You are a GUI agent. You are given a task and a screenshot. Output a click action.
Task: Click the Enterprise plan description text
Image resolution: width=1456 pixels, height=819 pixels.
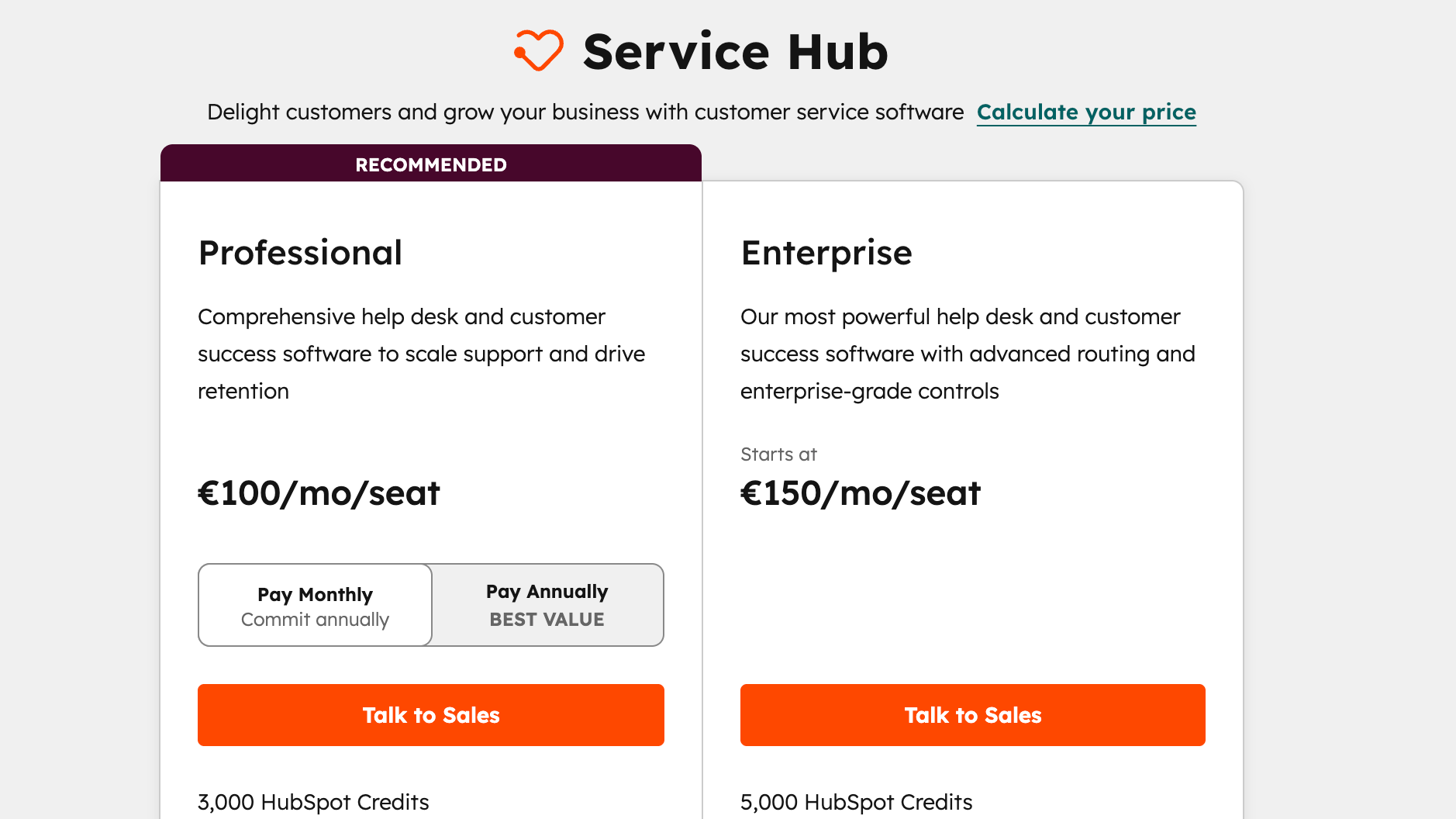[968, 354]
